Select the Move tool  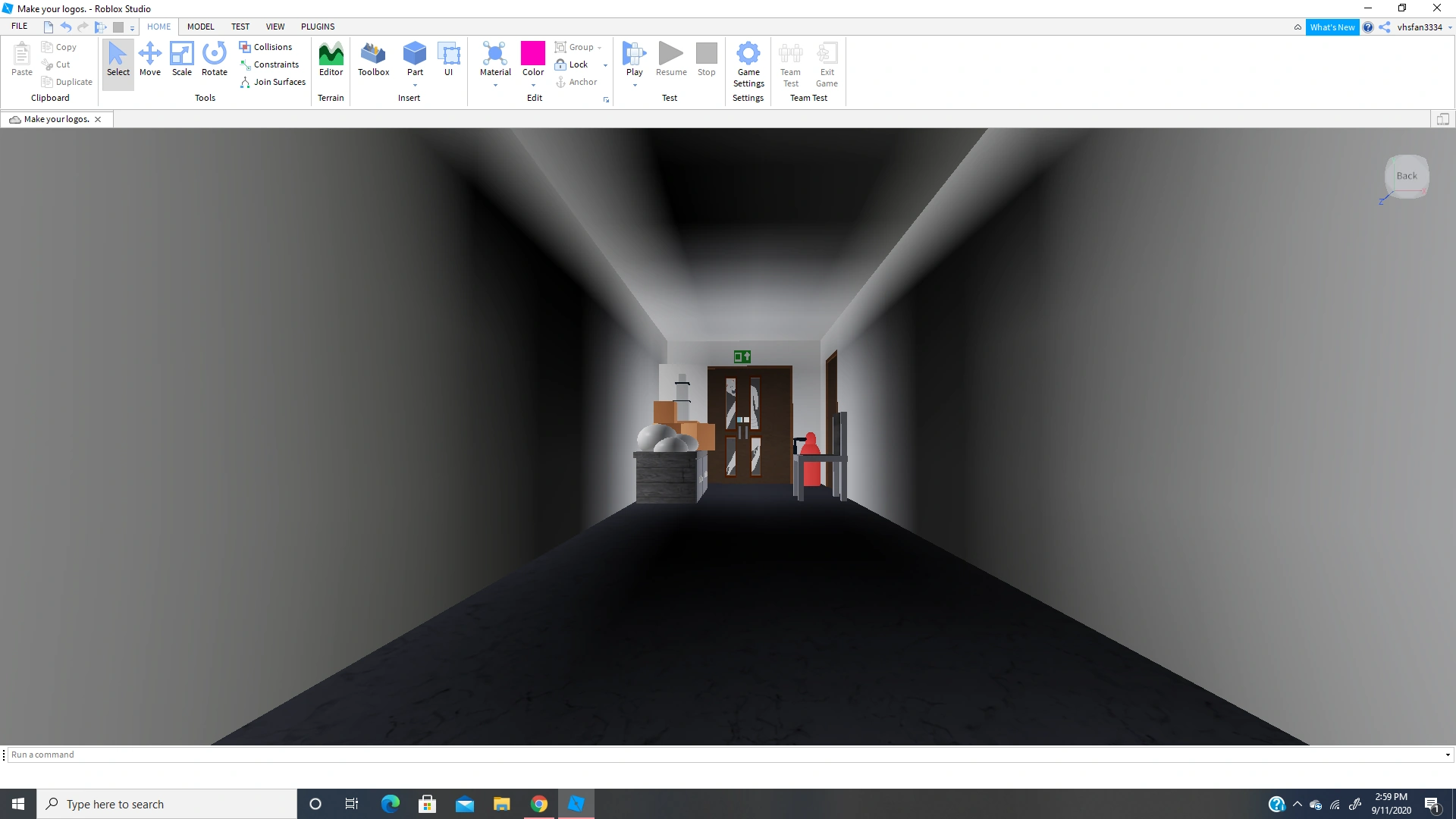click(x=150, y=61)
